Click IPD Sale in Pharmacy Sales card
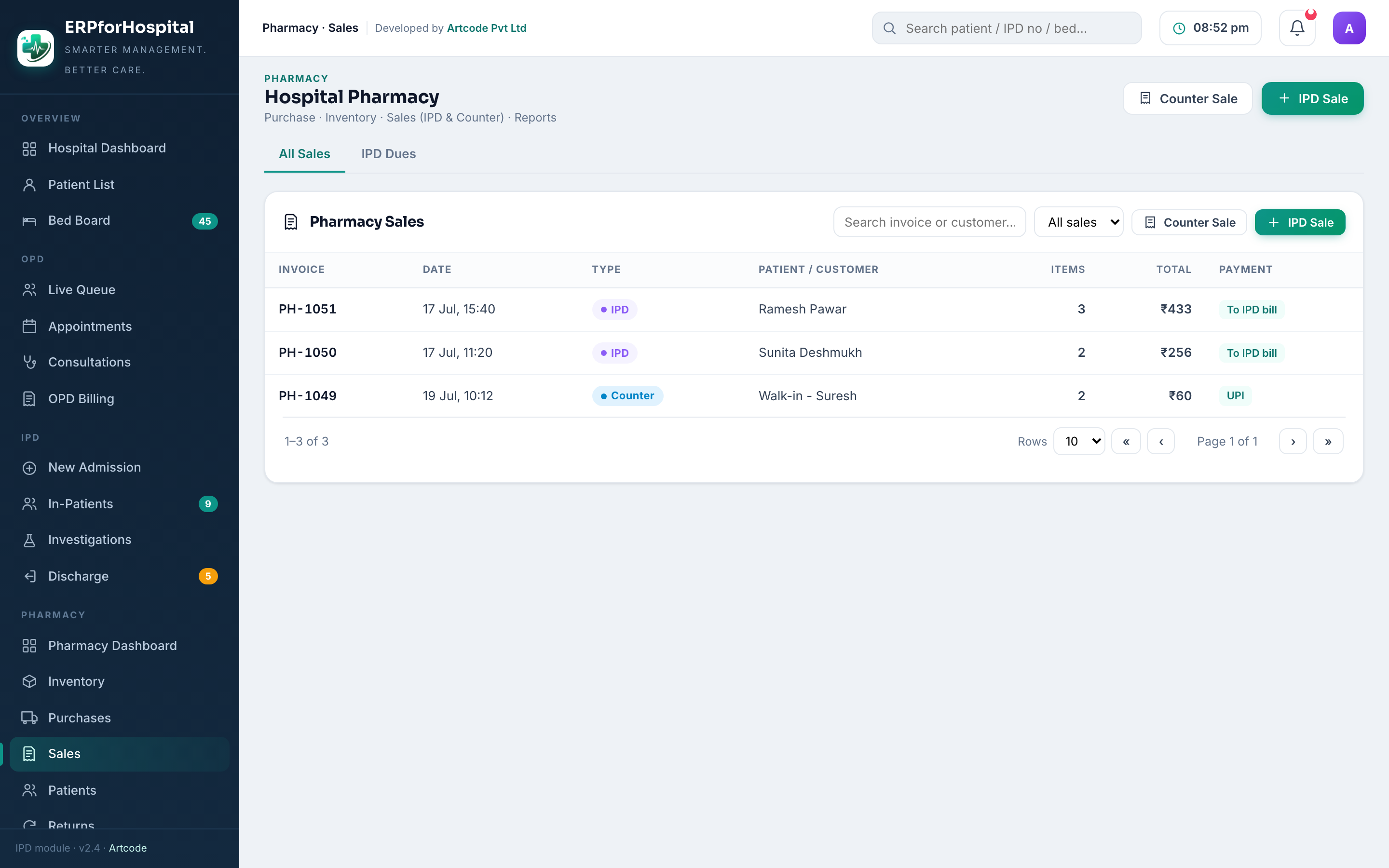 pos(1299,223)
